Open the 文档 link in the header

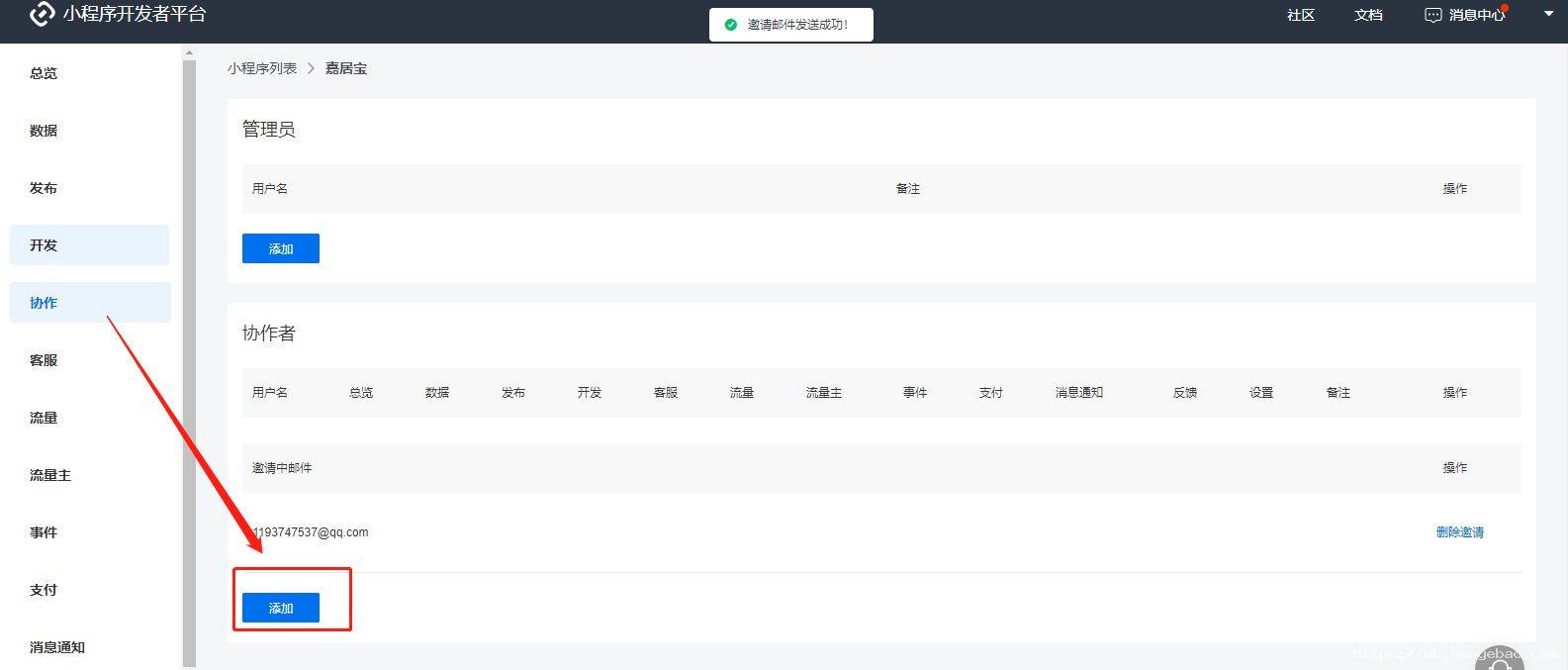[1368, 15]
